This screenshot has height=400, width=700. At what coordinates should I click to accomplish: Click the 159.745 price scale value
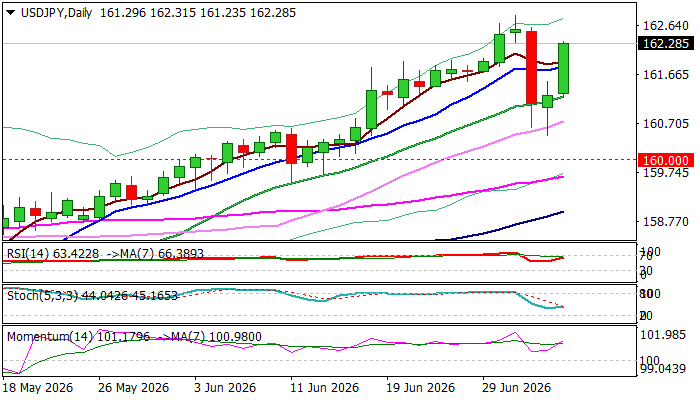click(665, 172)
